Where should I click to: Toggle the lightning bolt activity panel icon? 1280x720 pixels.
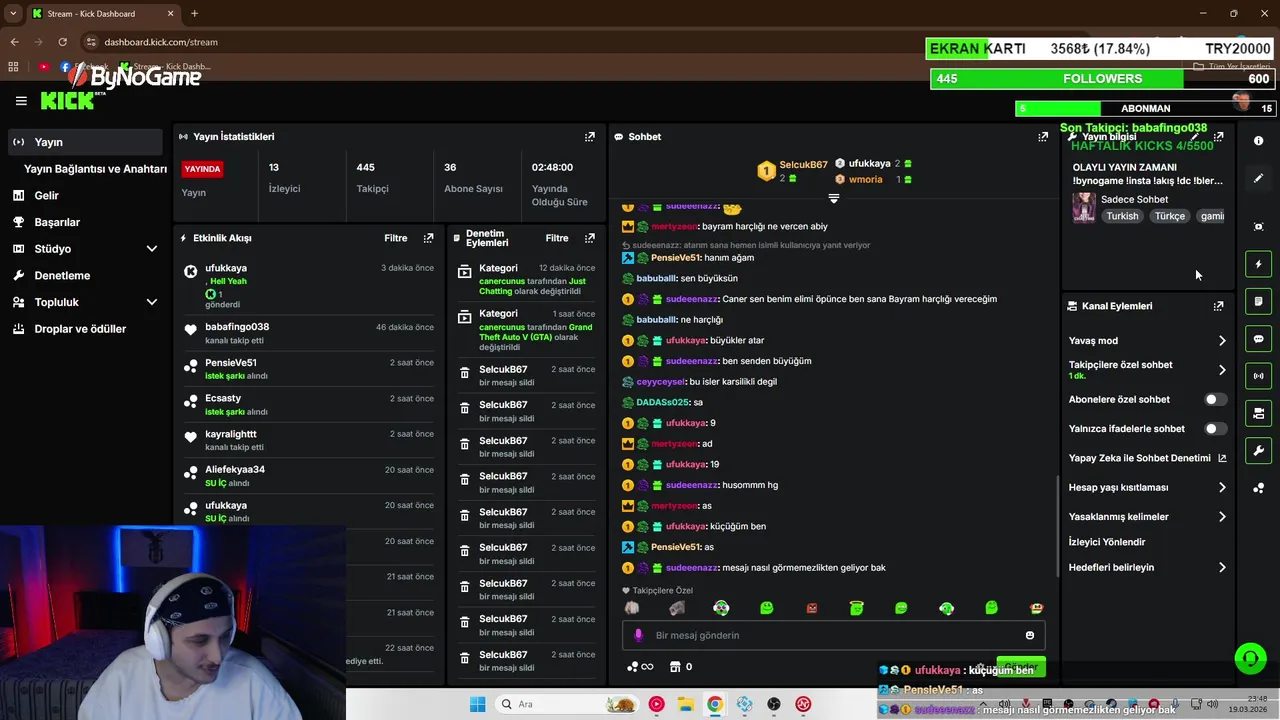coord(1259,264)
